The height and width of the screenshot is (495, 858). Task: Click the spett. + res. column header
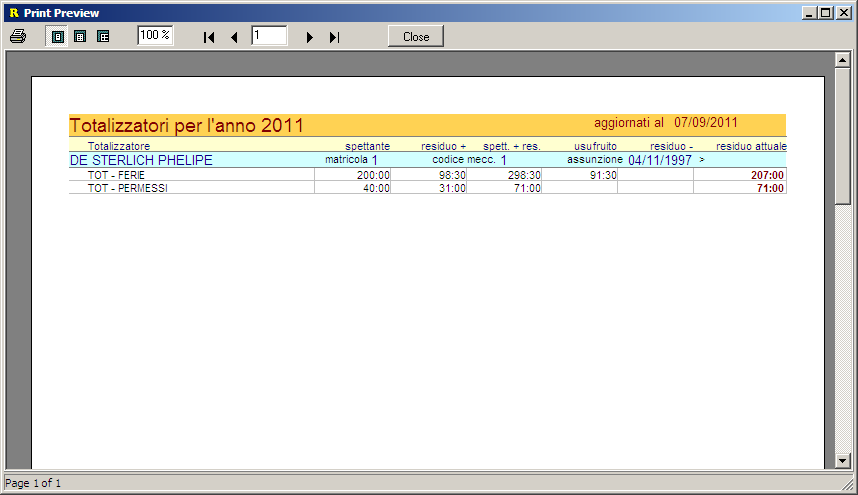pyautogui.click(x=512, y=146)
